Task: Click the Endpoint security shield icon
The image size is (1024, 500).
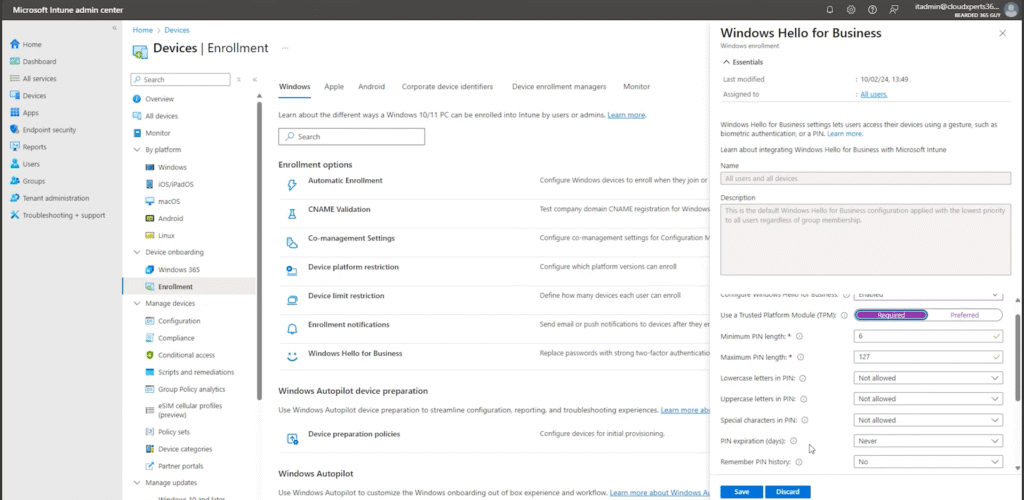Action: click(14, 129)
